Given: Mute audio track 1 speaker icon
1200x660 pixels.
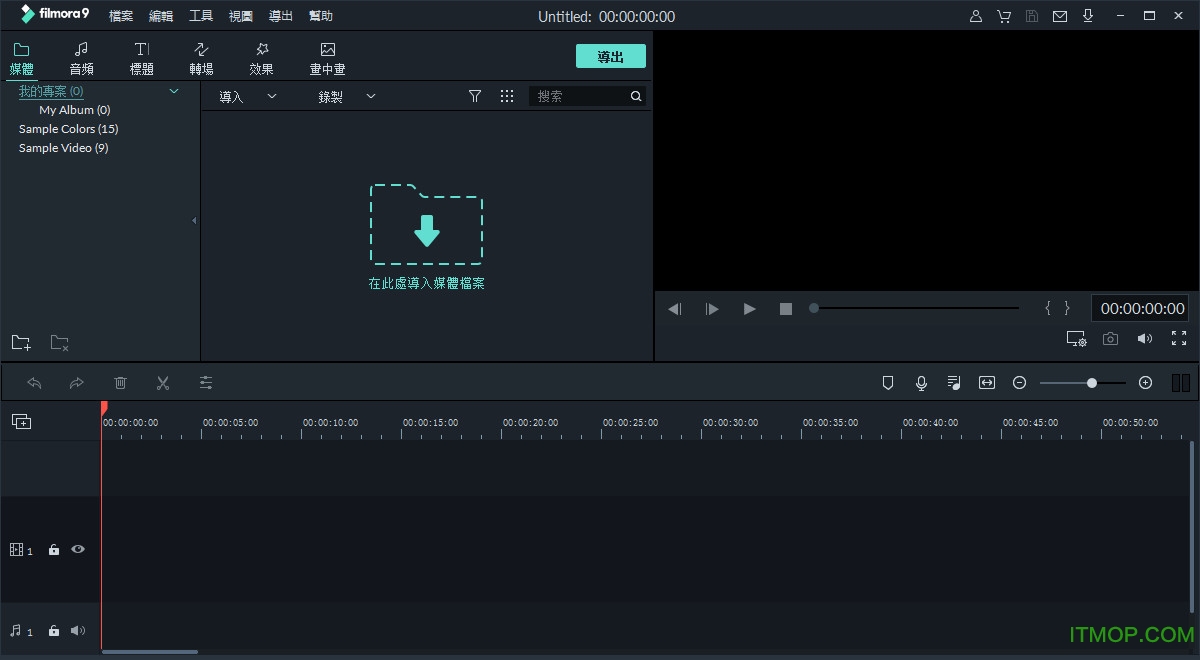Looking at the screenshot, I should pos(78,631).
